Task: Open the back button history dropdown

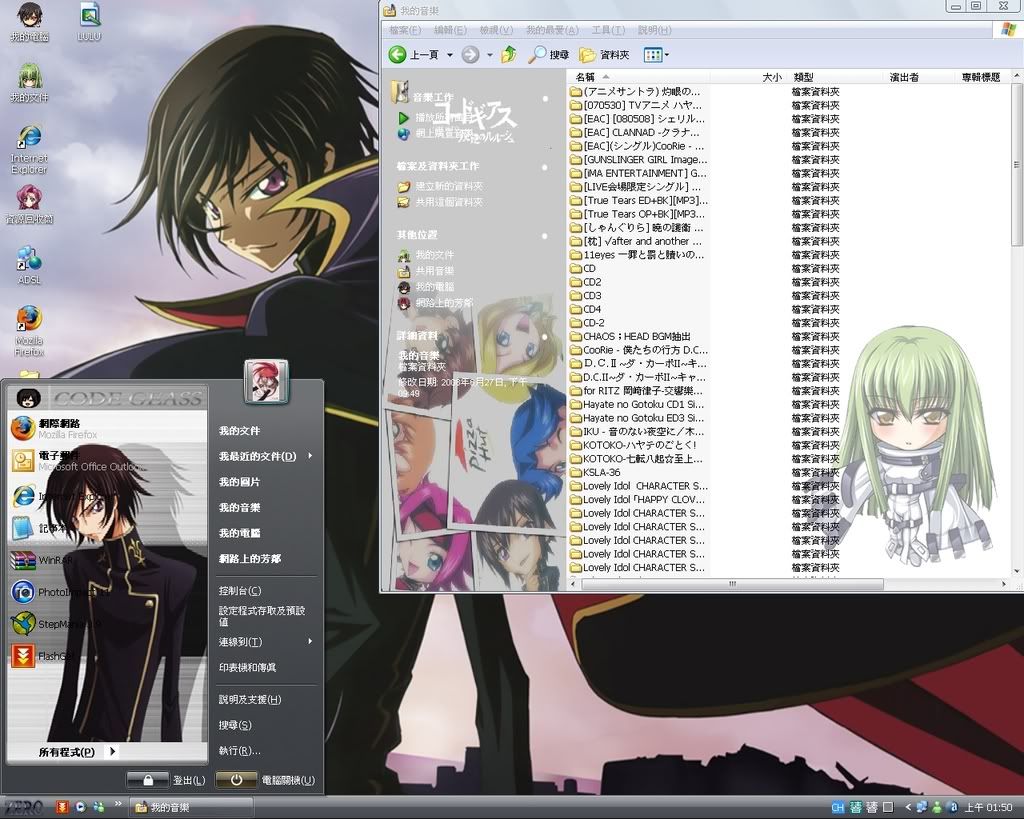Action: click(x=449, y=56)
